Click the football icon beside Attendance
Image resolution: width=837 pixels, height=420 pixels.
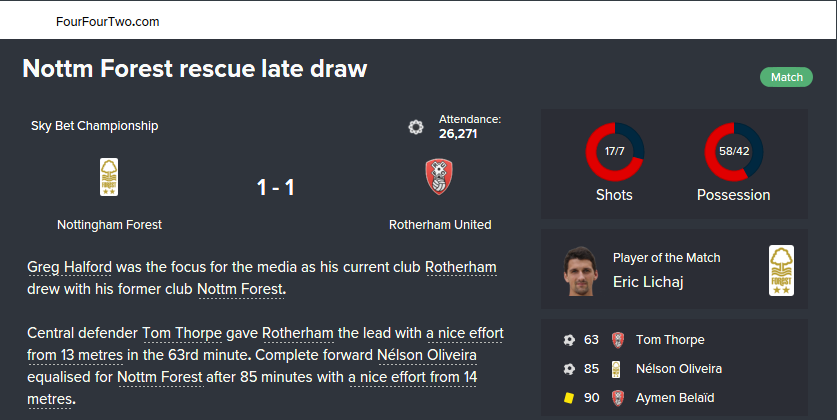416,127
